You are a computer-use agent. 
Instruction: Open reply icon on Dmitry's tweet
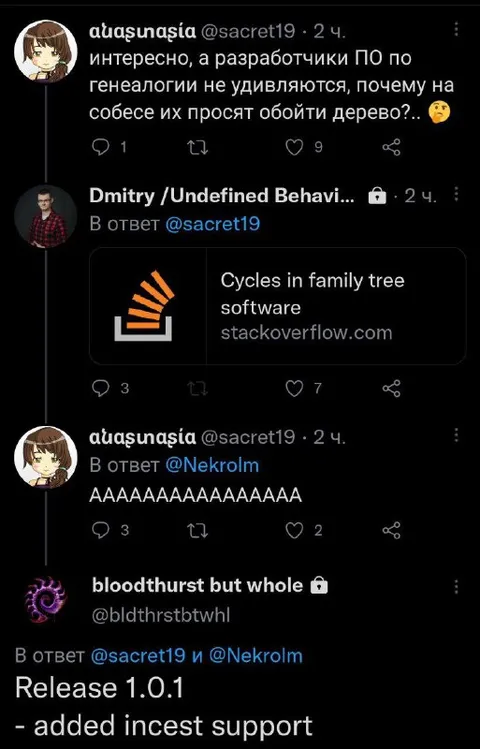tap(100, 389)
